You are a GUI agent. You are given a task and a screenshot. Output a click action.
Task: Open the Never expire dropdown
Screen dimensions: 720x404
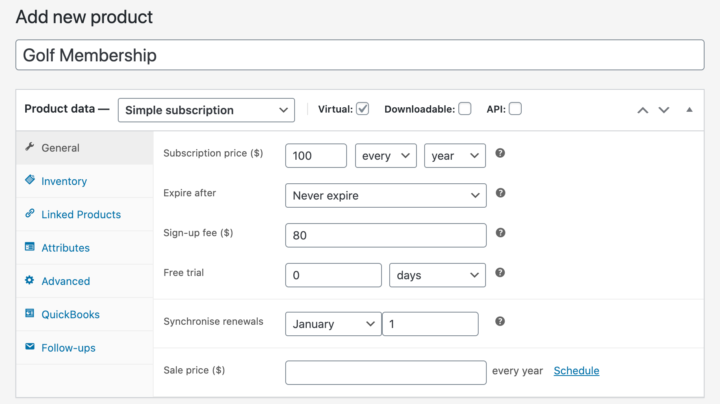point(386,196)
